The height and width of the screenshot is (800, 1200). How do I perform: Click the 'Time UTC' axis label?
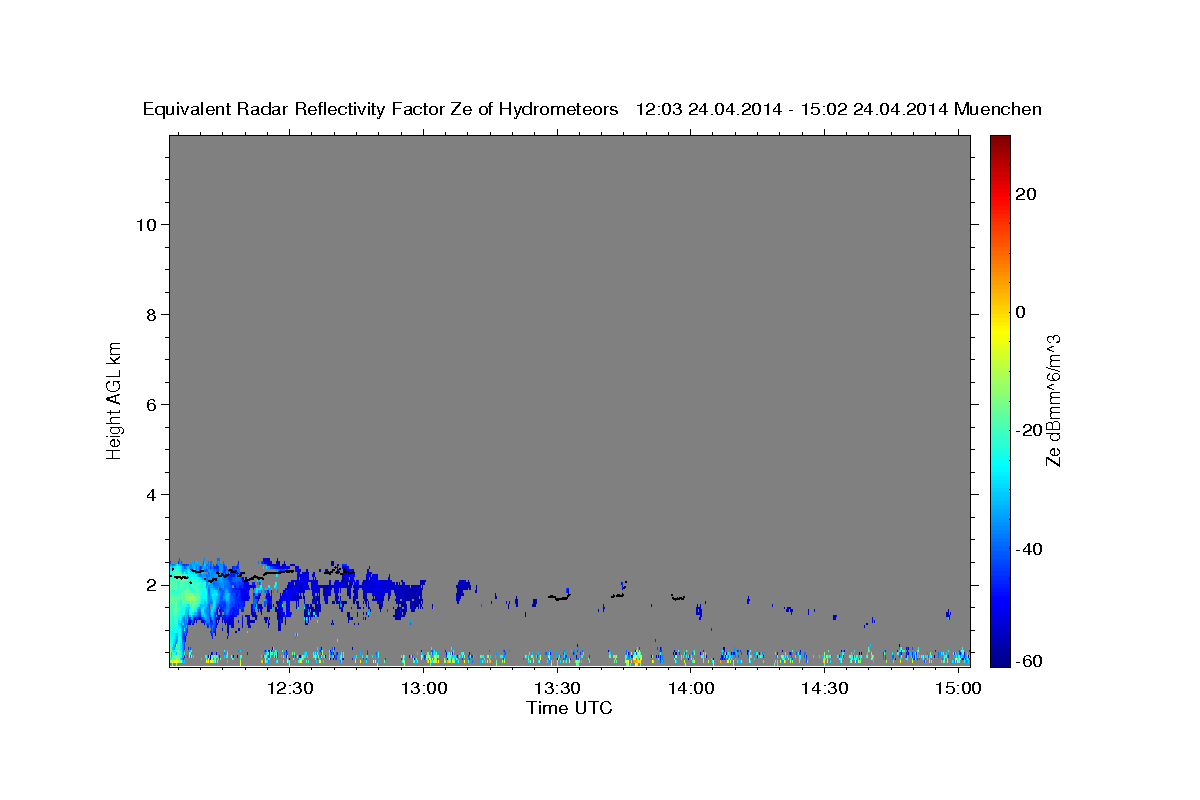pos(569,708)
